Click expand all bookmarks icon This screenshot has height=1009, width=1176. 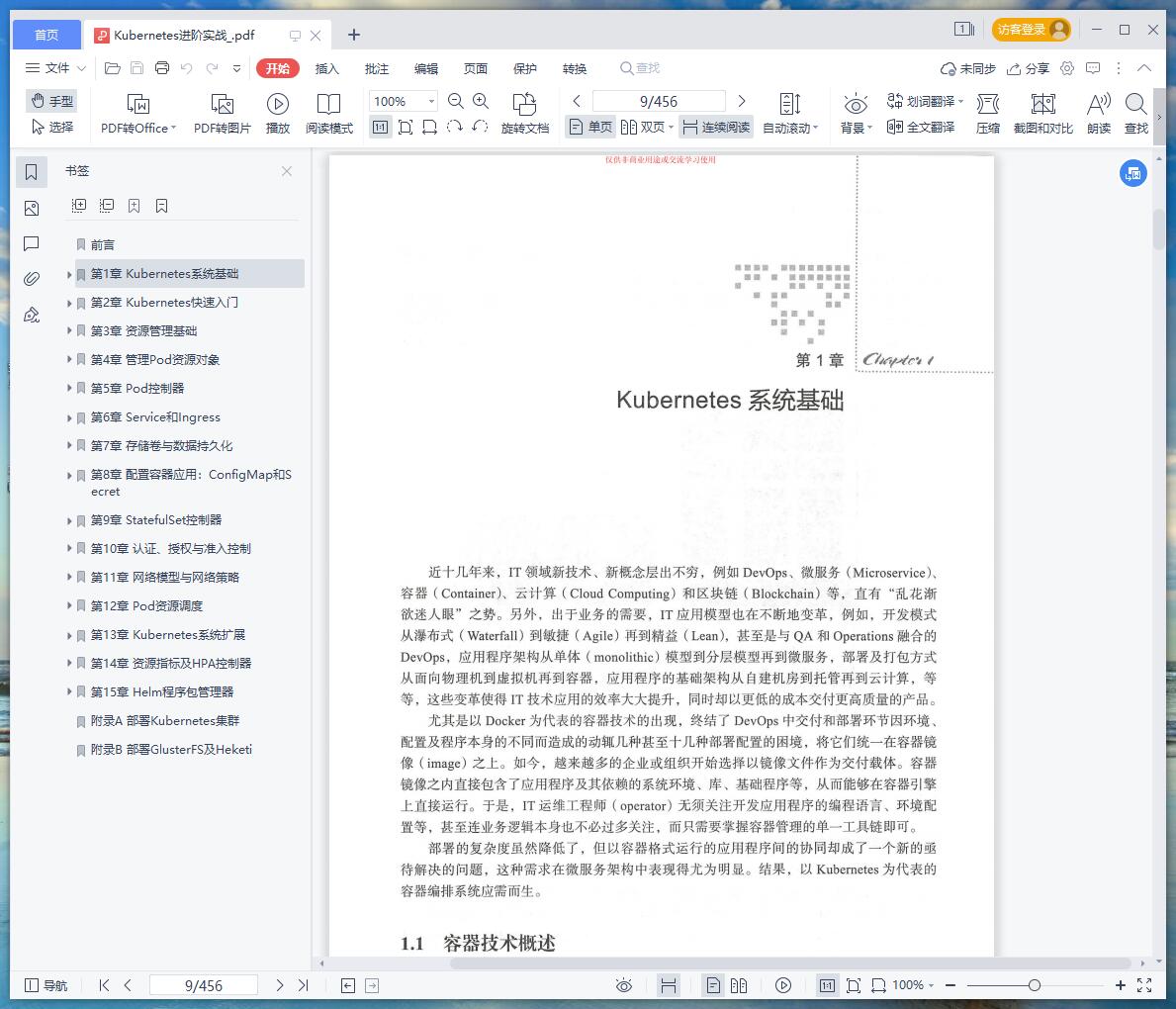click(79, 206)
